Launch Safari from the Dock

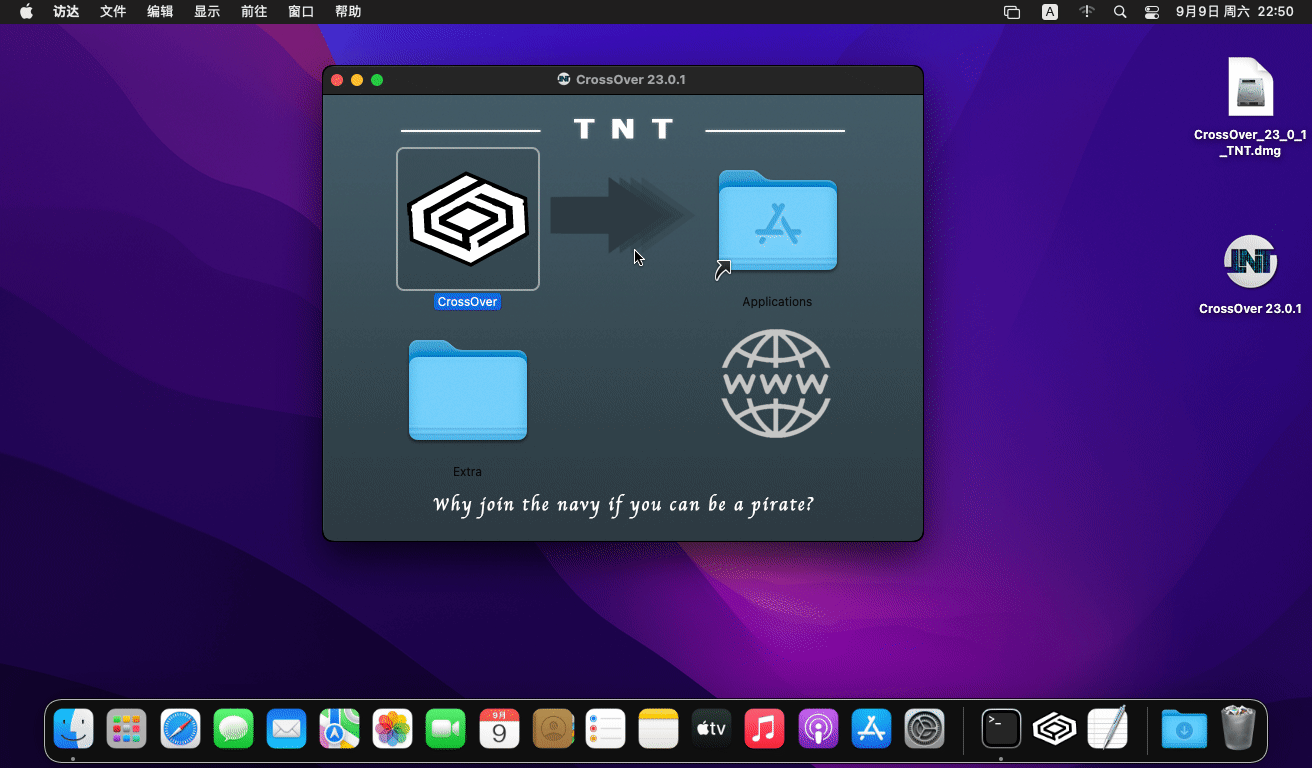181,729
